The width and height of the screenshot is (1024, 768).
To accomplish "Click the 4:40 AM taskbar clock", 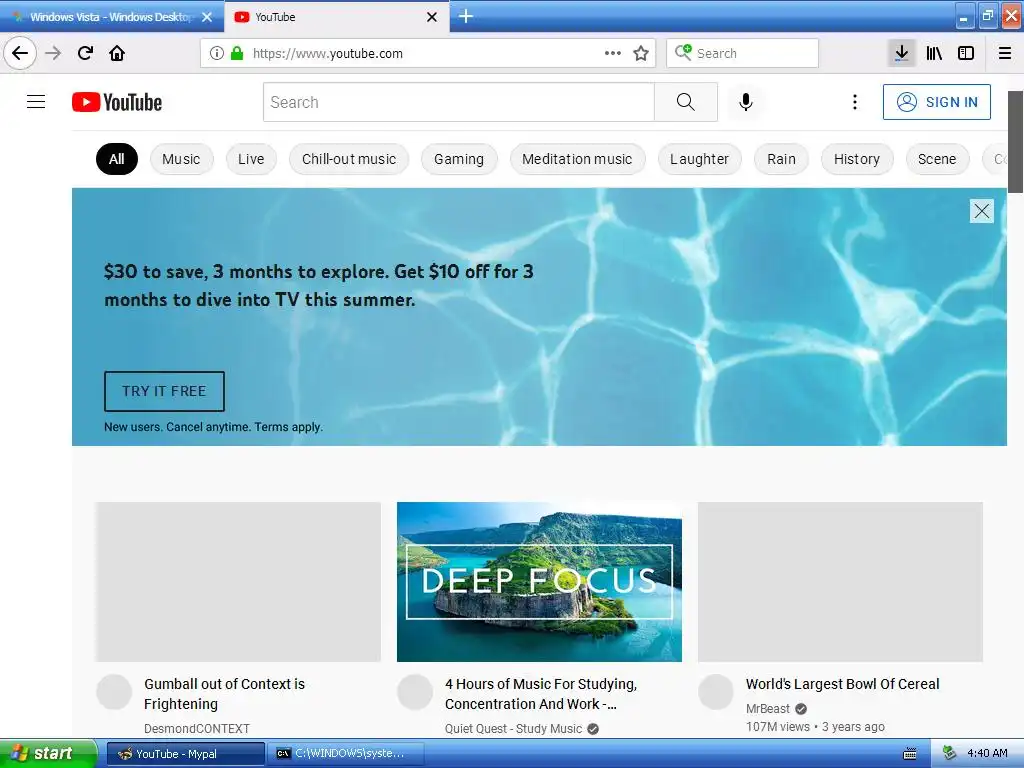I will coord(987,754).
